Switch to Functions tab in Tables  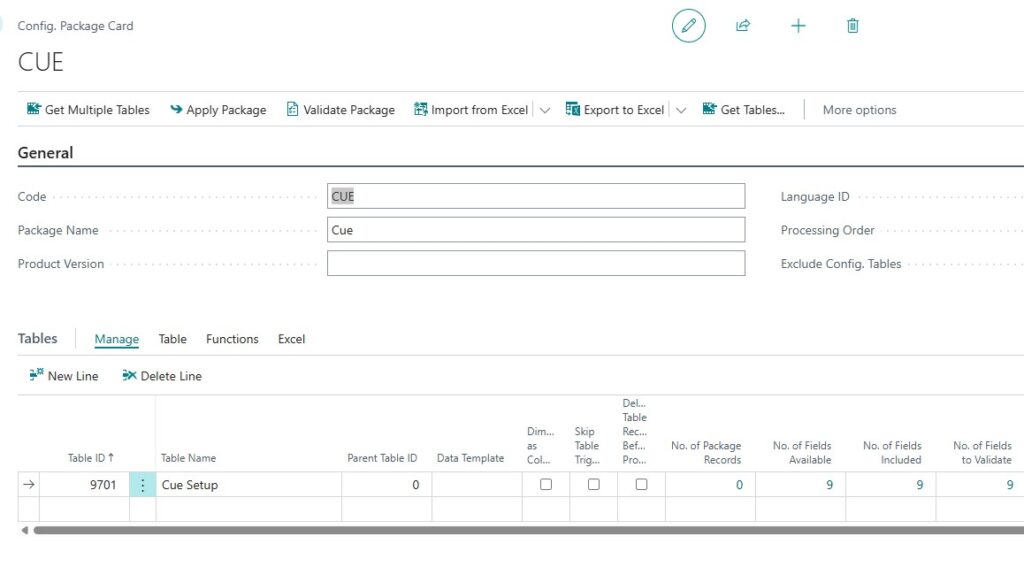[232, 339]
